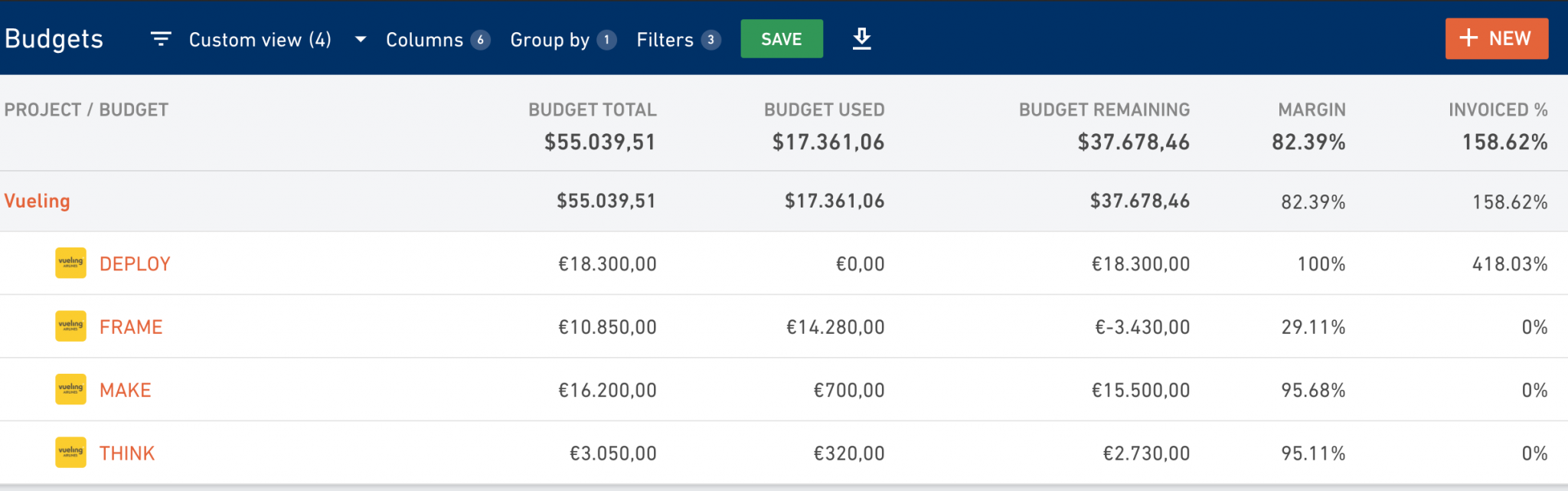Select DEPLOY budget total €18.300,00
This screenshot has height=491, width=1568.
click(x=607, y=264)
